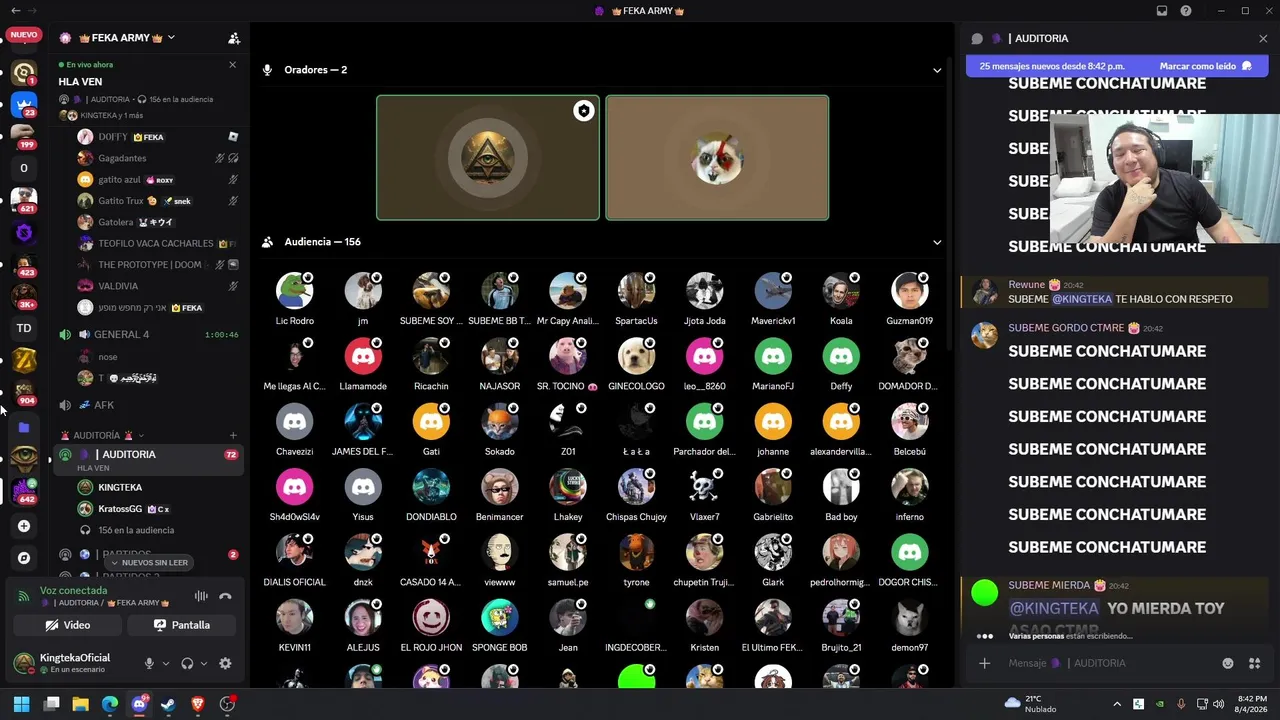This screenshot has height=720, width=1280.
Task: Collapse the Audiencia section chevron
Action: (x=937, y=242)
